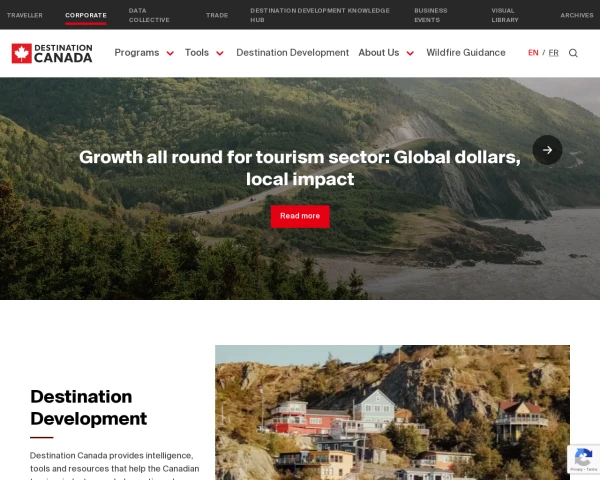This screenshot has width=600, height=480.
Task: Expand the About Us dropdown chevron
Action: click(x=410, y=53)
